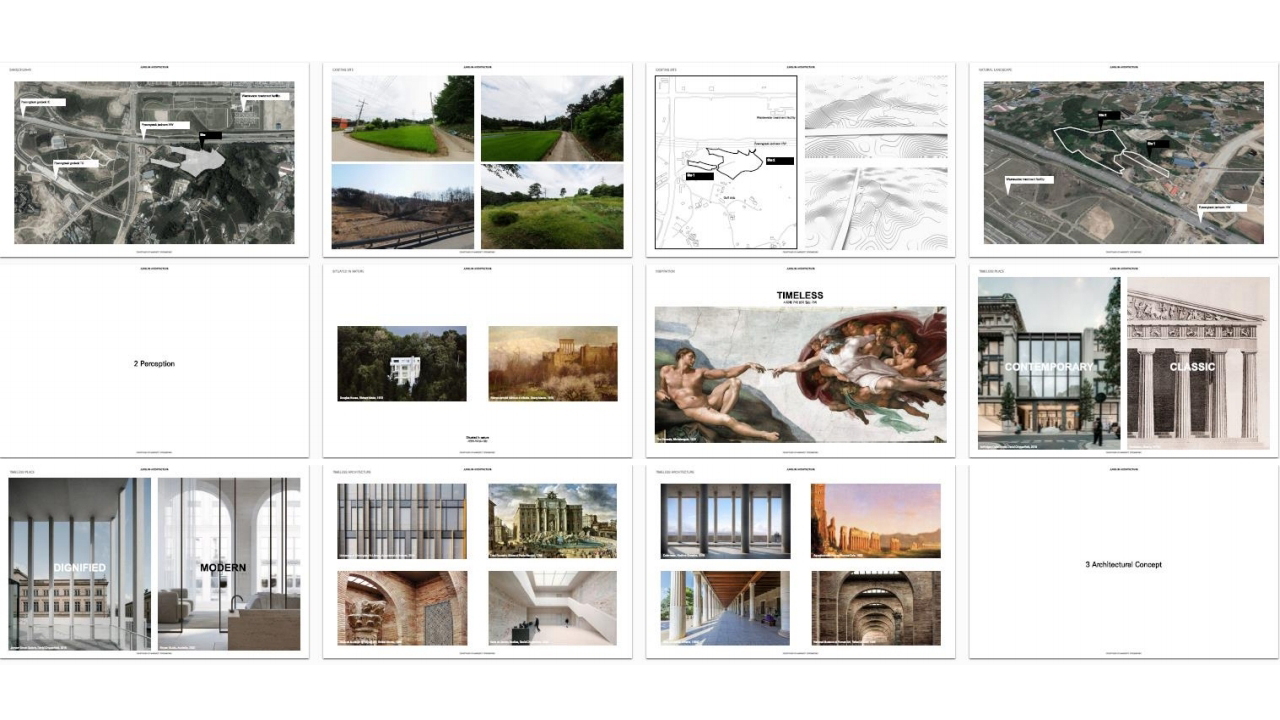Click the 'DIGNIFIED' colonnade image

tap(80, 564)
